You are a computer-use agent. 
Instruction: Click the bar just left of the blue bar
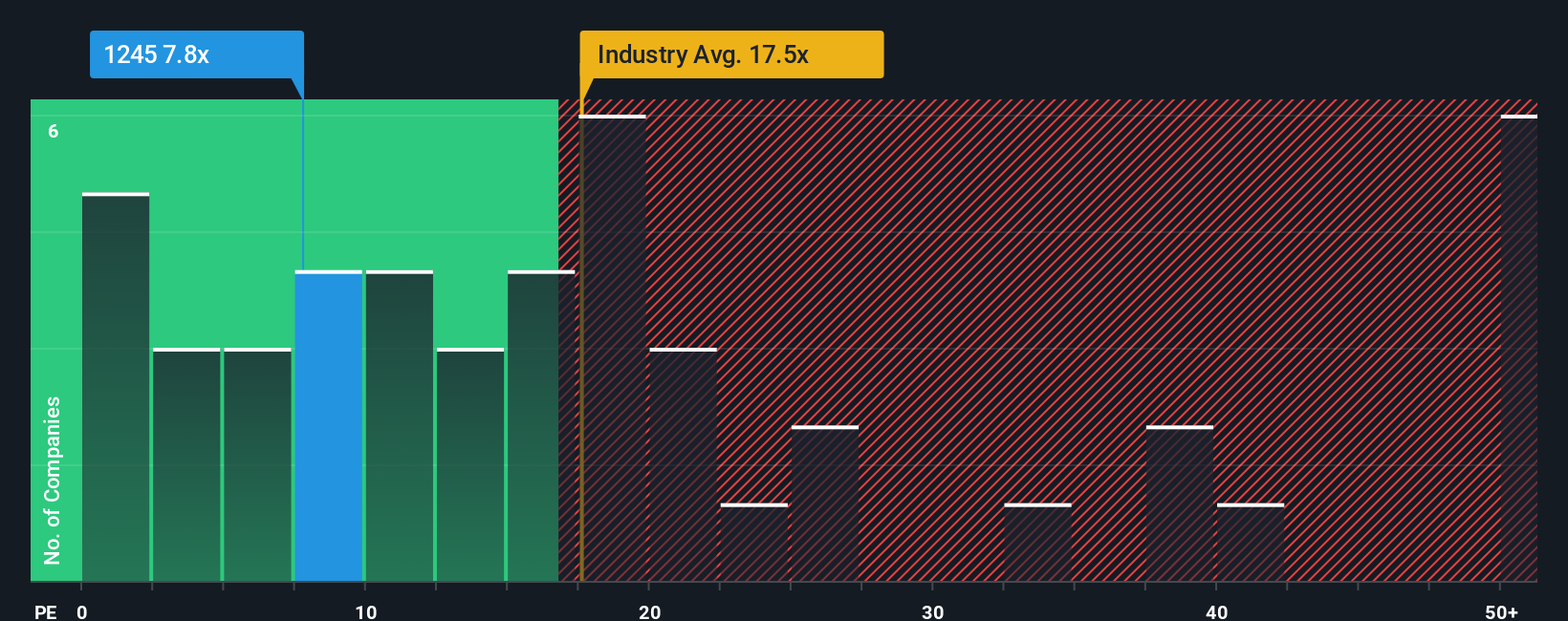coord(258,464)
